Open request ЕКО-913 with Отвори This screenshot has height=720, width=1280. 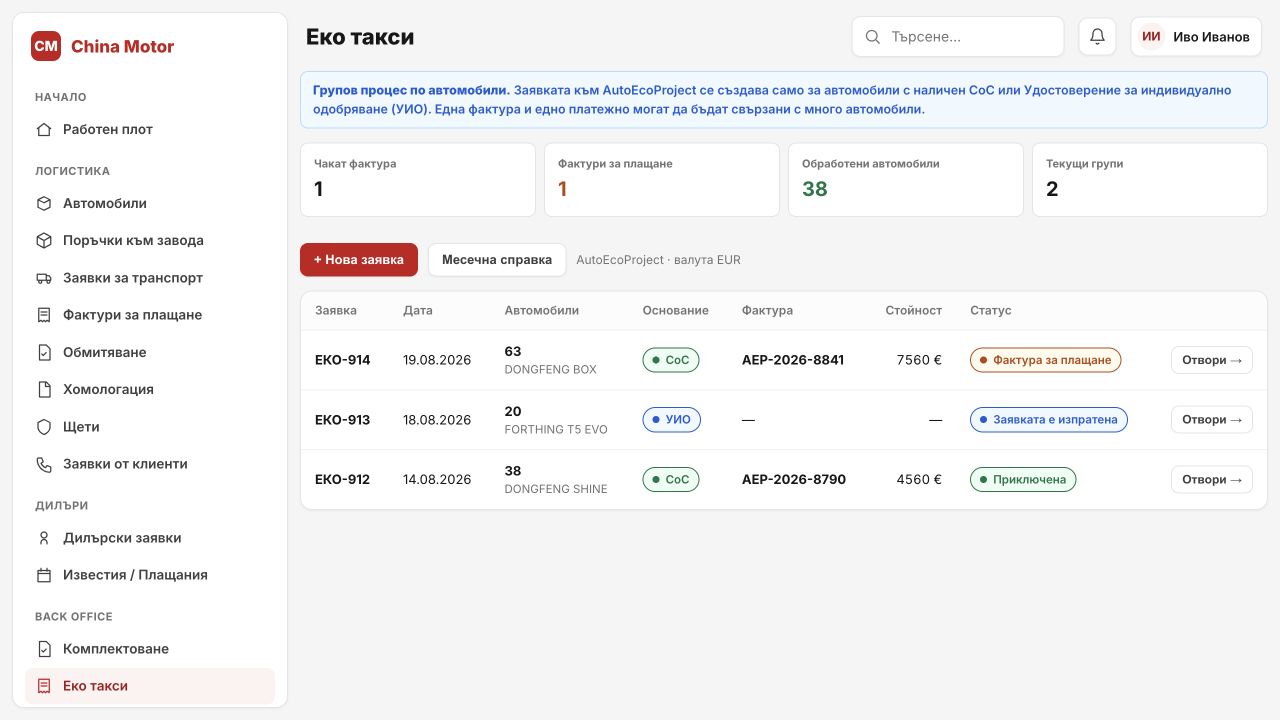(x=1211, y=420)
